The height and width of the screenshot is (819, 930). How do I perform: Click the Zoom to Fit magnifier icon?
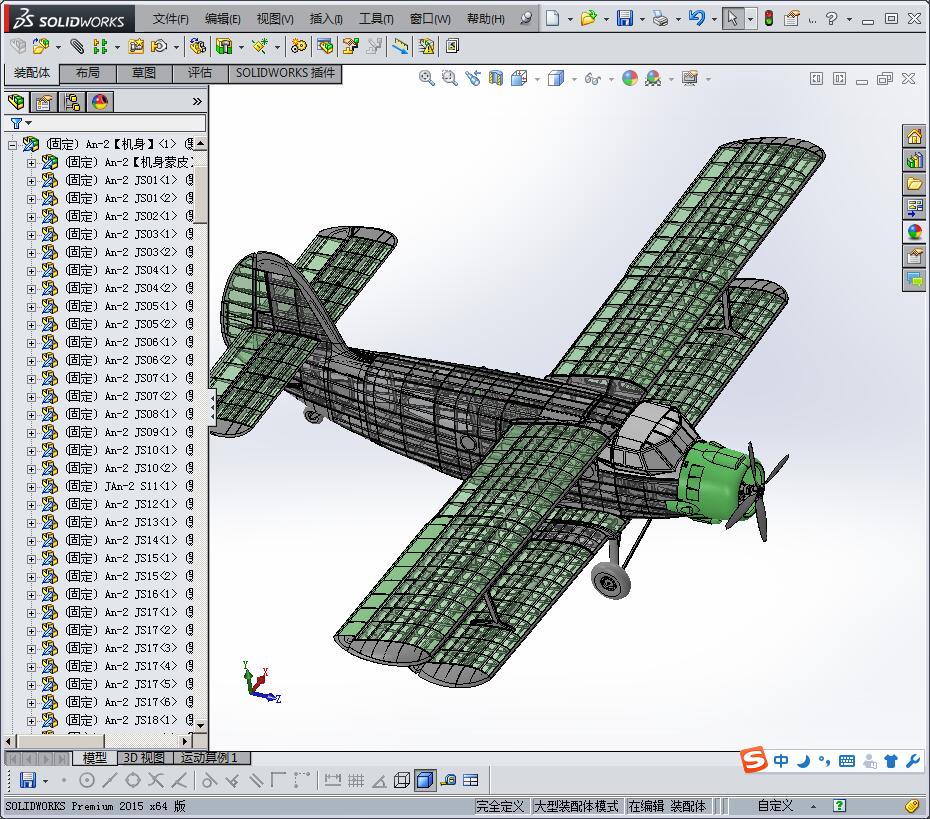[427, 78]
